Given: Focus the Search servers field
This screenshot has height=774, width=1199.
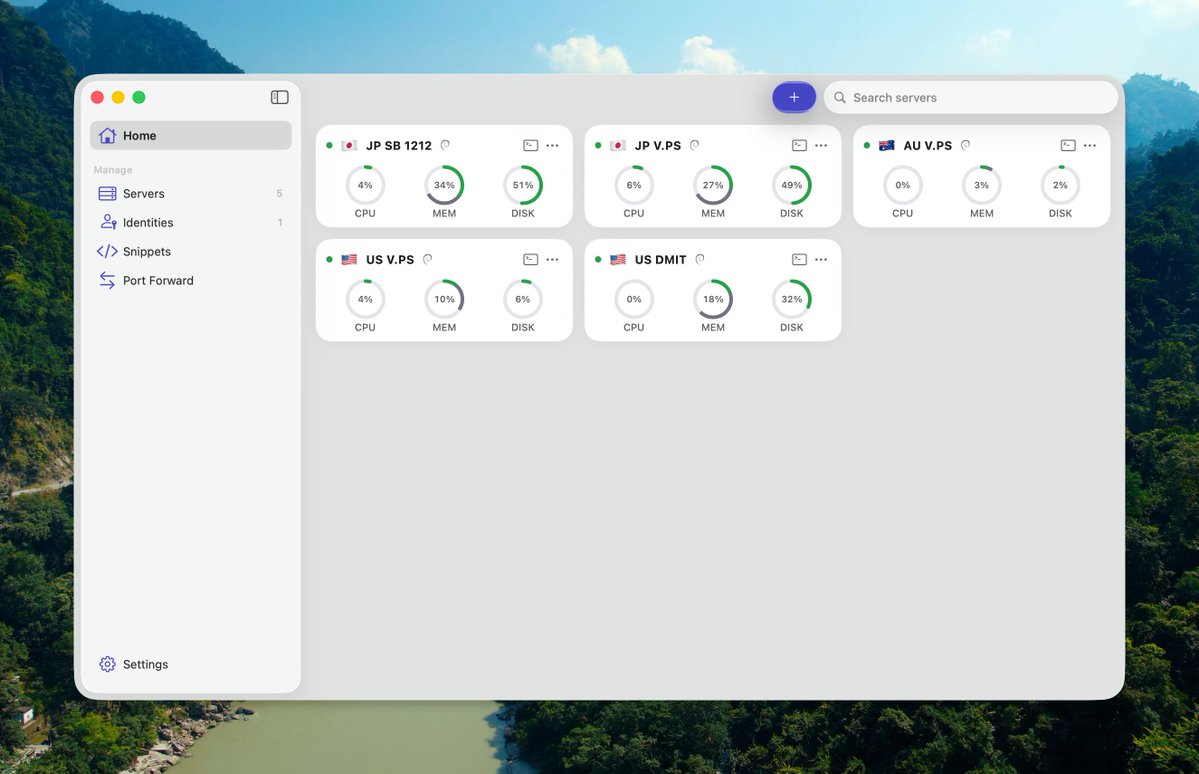Looking at the screenshot, I should click(x=970, y=97).
